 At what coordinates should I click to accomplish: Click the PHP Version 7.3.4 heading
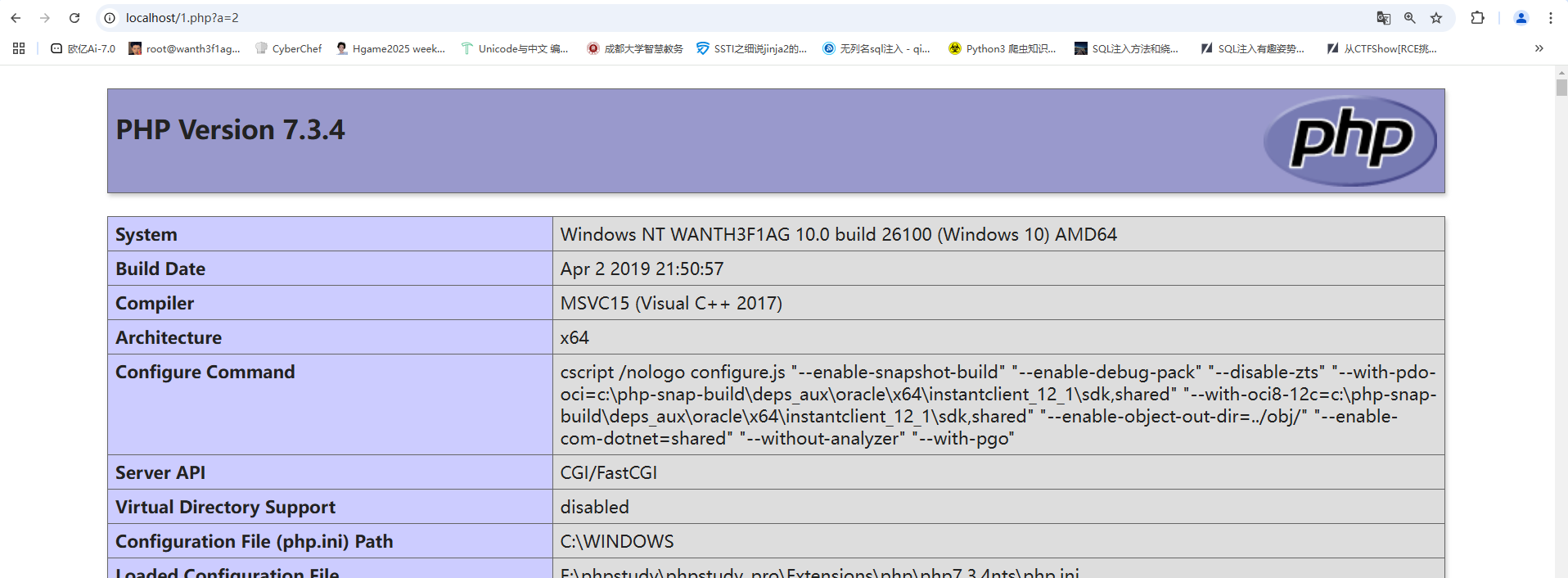[x=230, y=129]
